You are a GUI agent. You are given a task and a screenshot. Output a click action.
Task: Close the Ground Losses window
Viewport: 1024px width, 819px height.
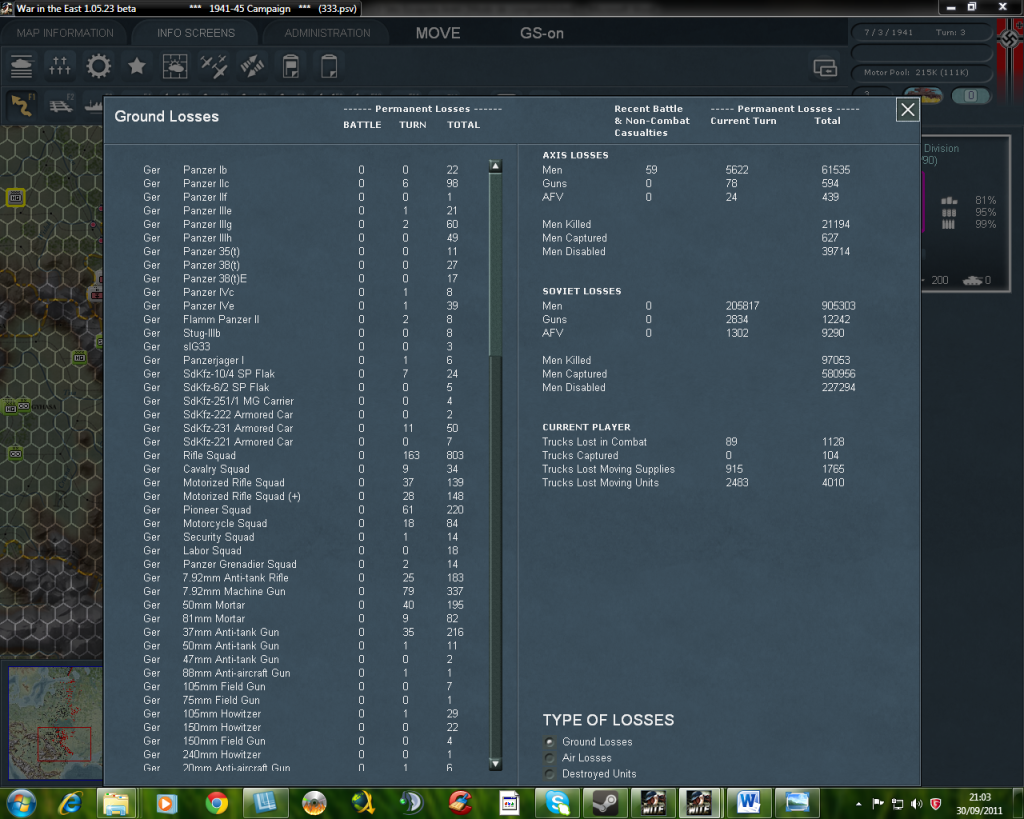908,110
